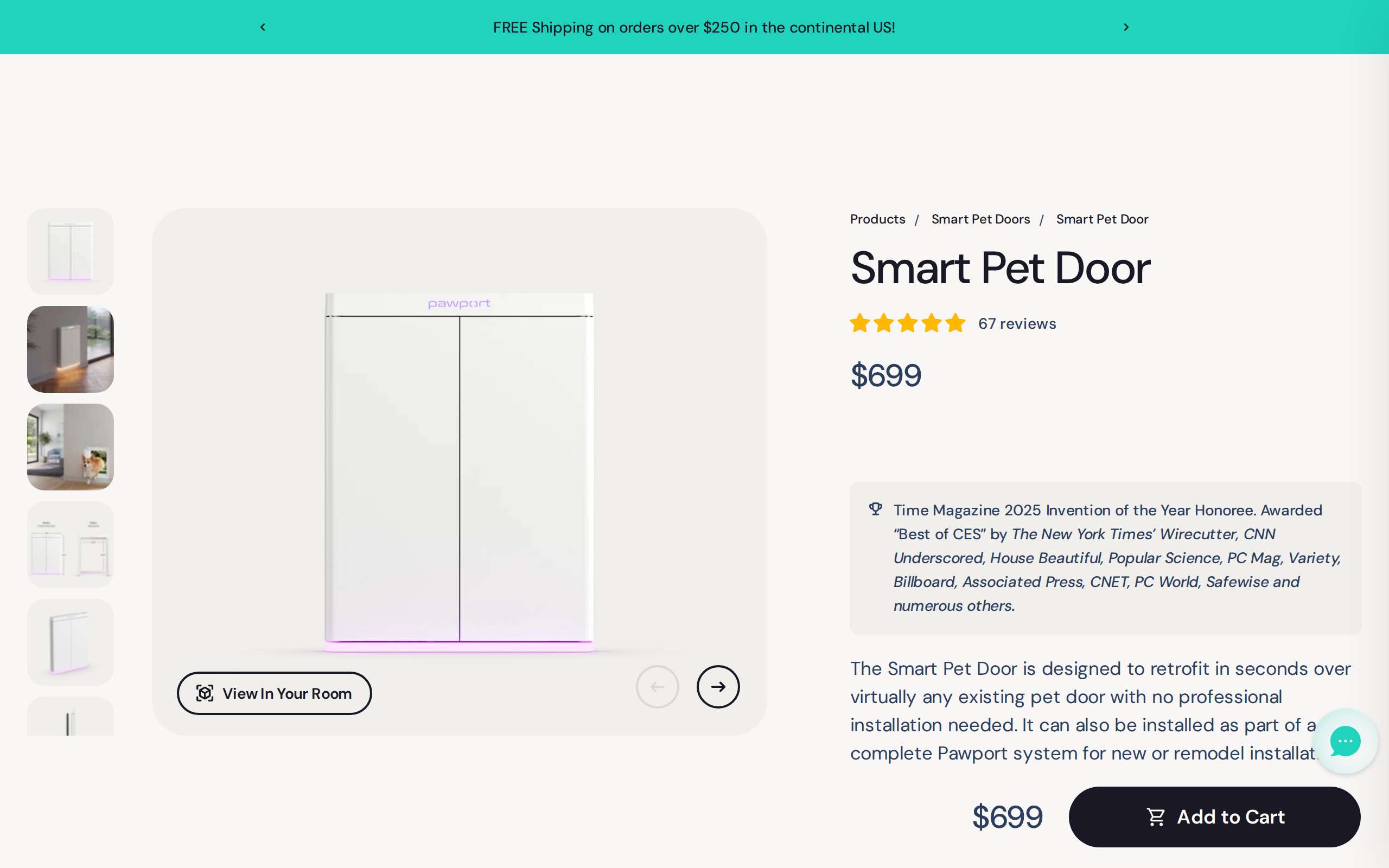The height and width of the screenshot is (868, 1389).
Task: Select the angled door view thumbnail
Action: pos(71,642)
